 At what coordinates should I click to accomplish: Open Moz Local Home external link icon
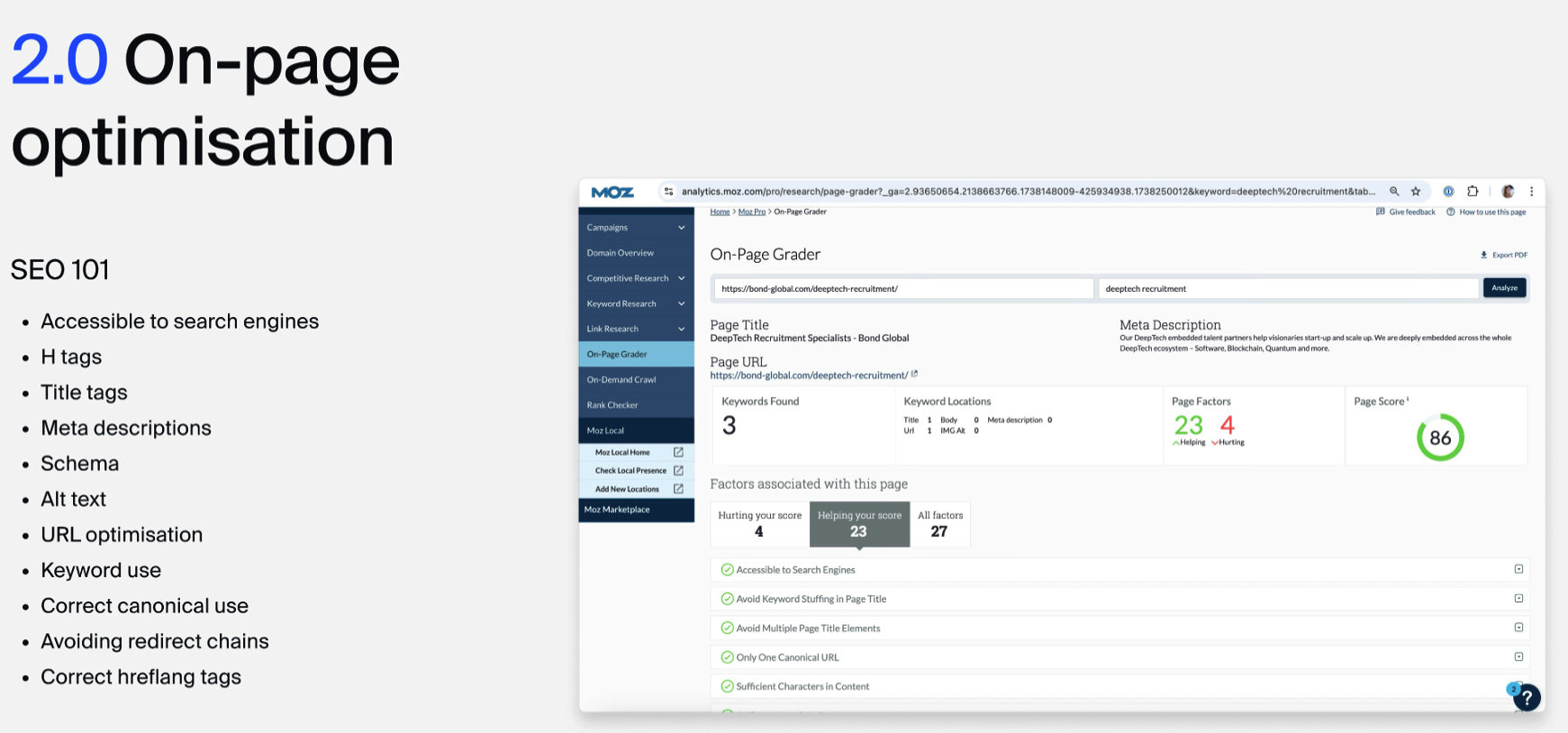pos(678,452)
